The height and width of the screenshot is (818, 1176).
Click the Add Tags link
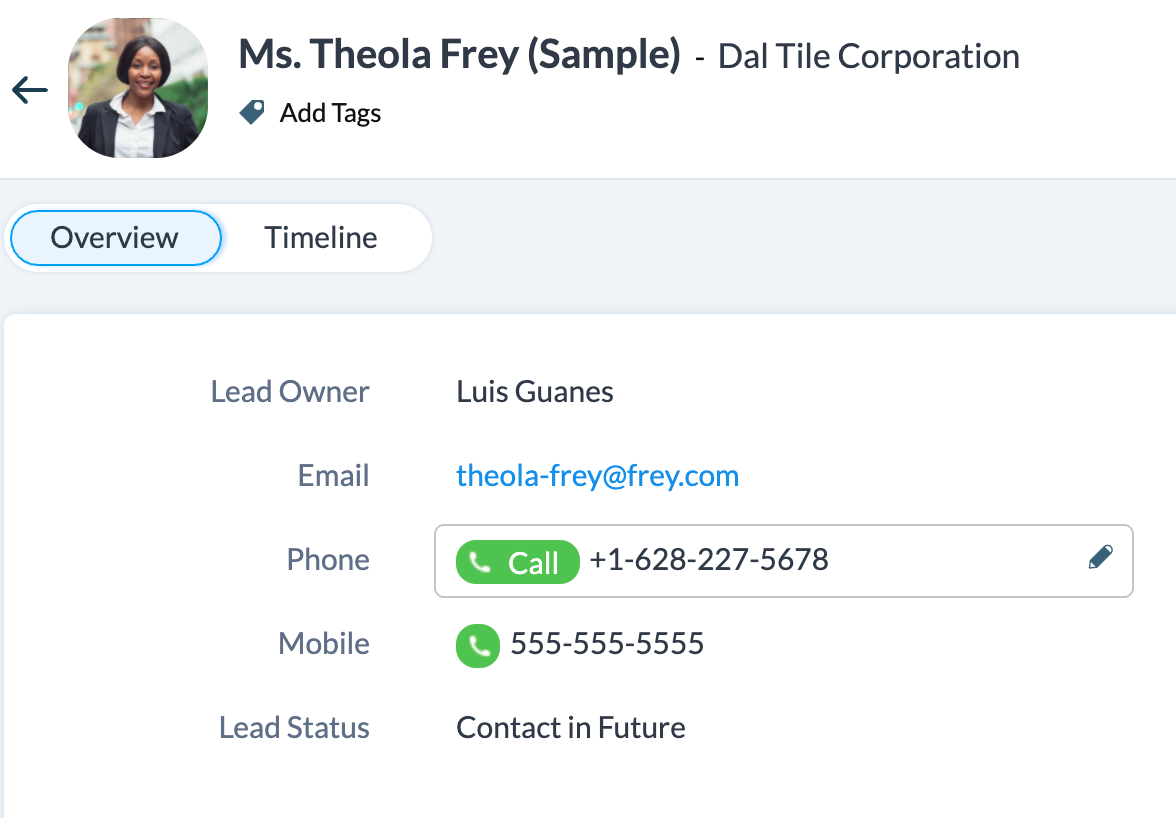(x=330, y=113)
